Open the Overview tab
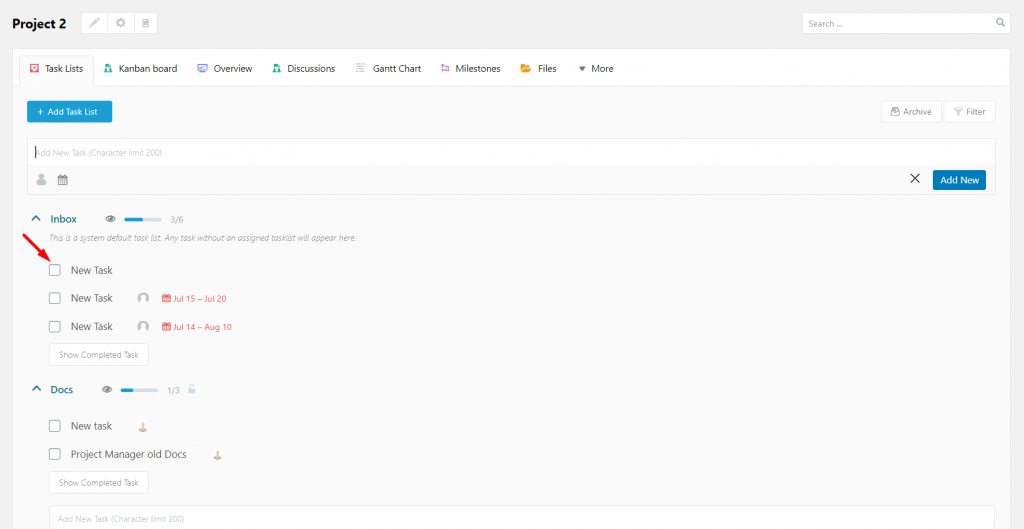 [x=225, y=69]
